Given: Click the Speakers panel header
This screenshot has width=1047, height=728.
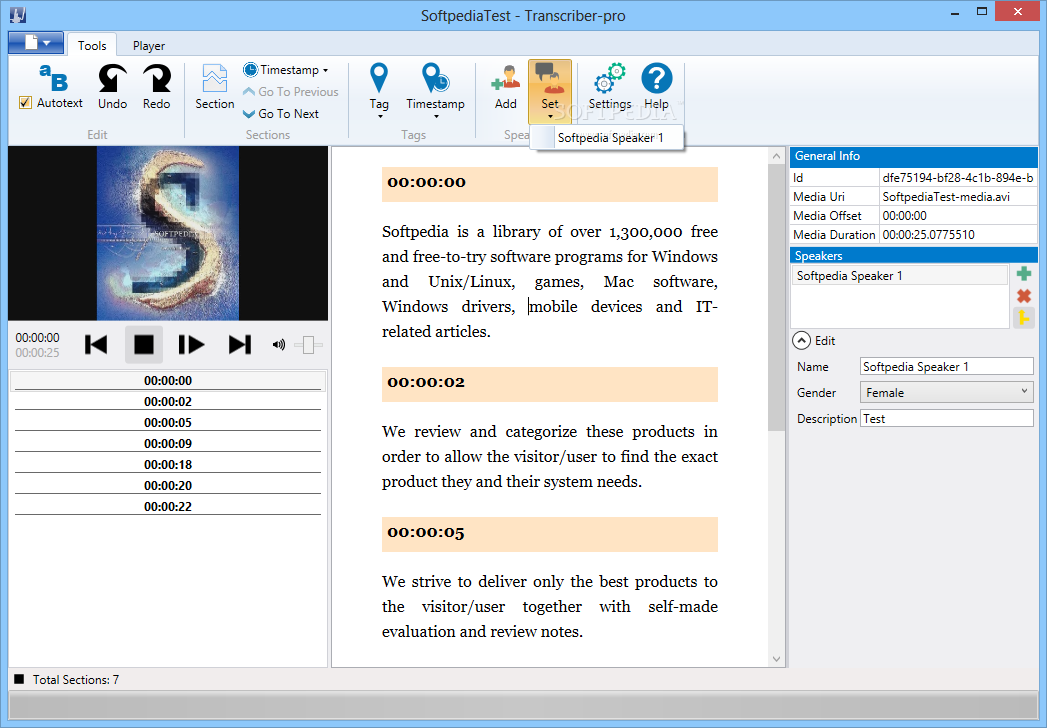Looking at the screenshot, I should (913, 255).
